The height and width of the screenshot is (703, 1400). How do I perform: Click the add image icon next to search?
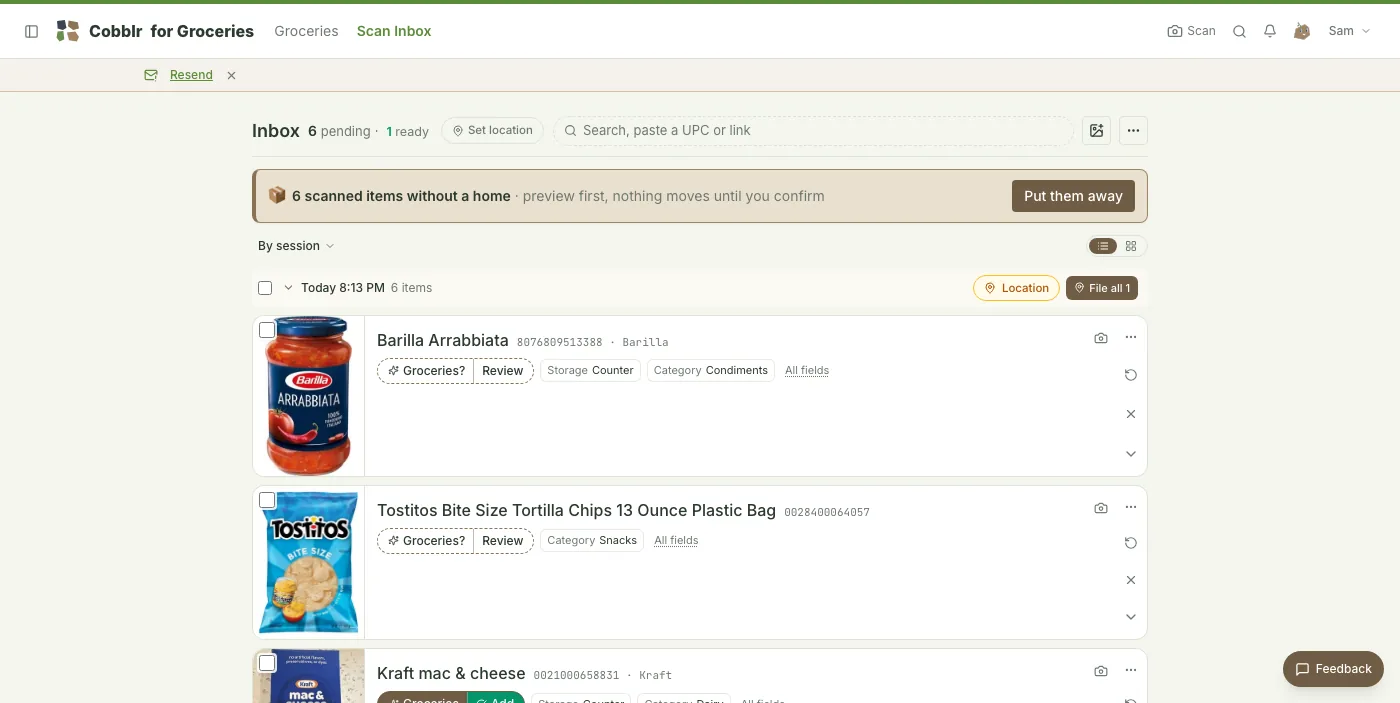[1096, 130]
